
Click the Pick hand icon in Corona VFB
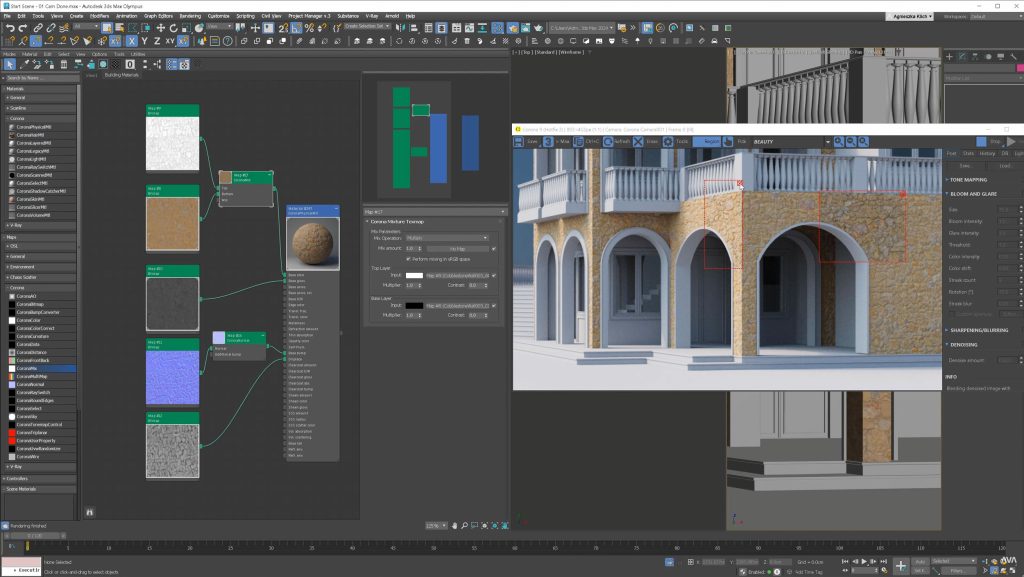pos(728,141)
